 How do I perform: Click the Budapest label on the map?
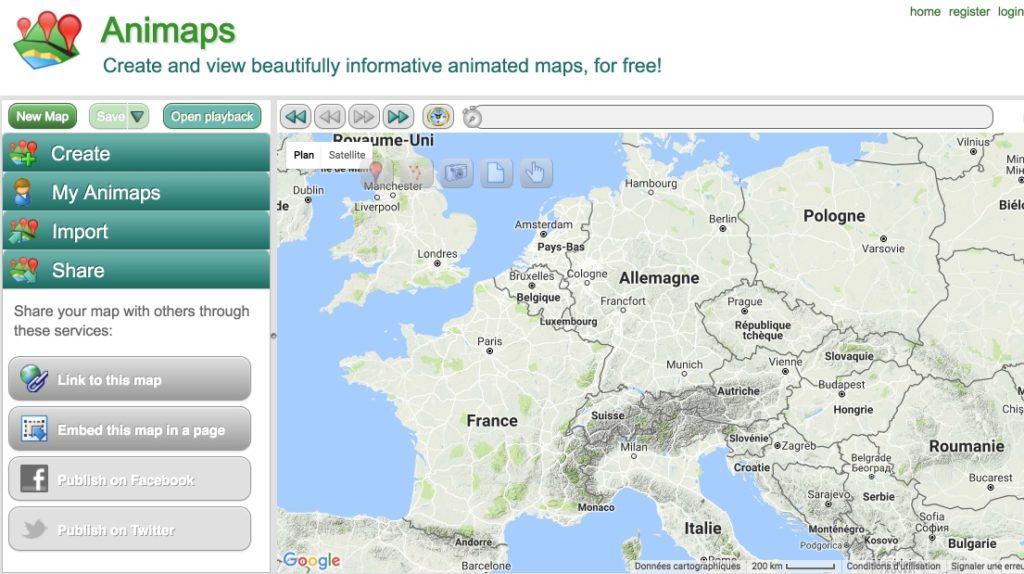pos(842,385)
